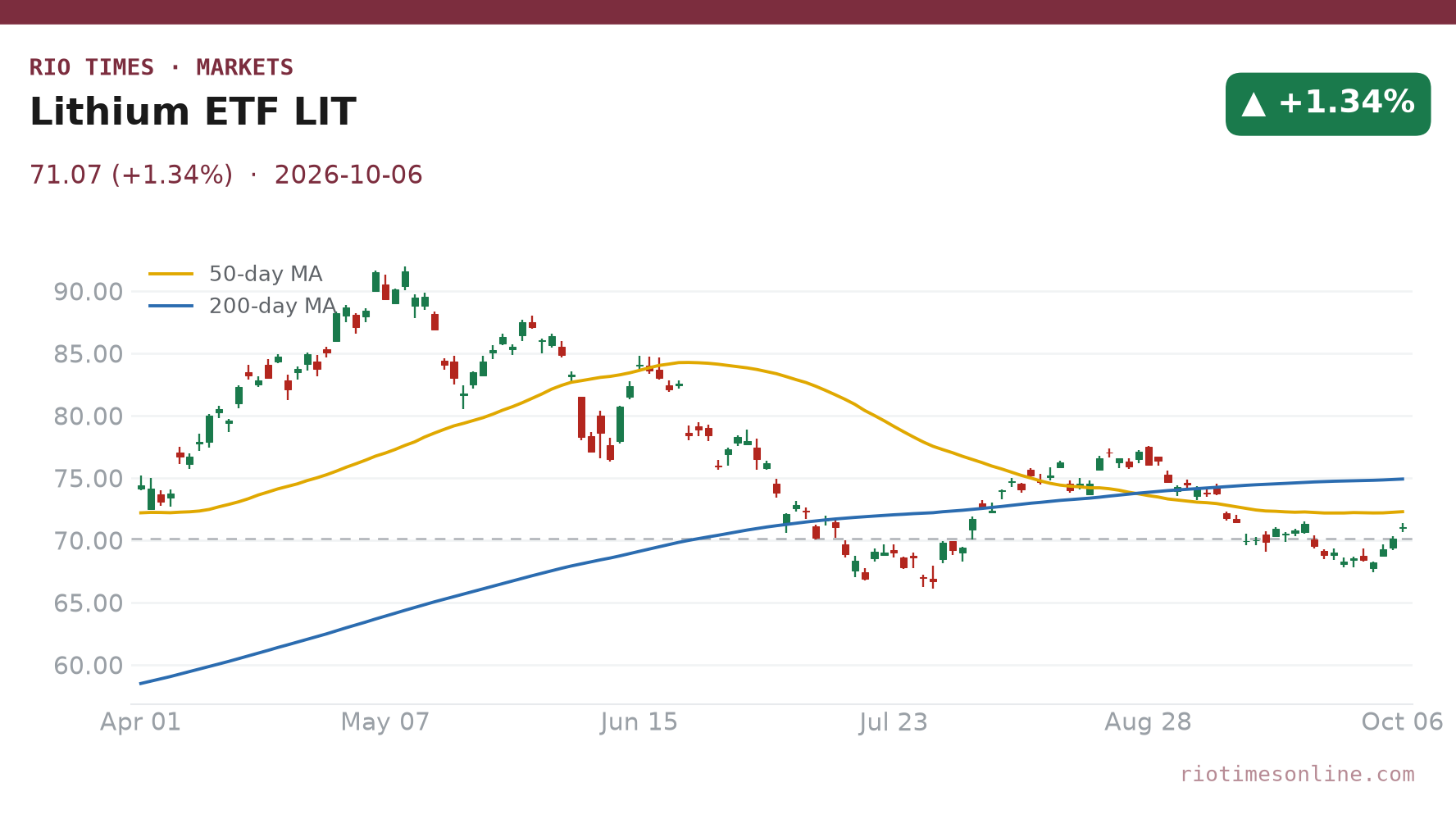Click the last candlestick near Oct 06
This screenshot has height=819, width=1456.
(x=1403, y=528)
